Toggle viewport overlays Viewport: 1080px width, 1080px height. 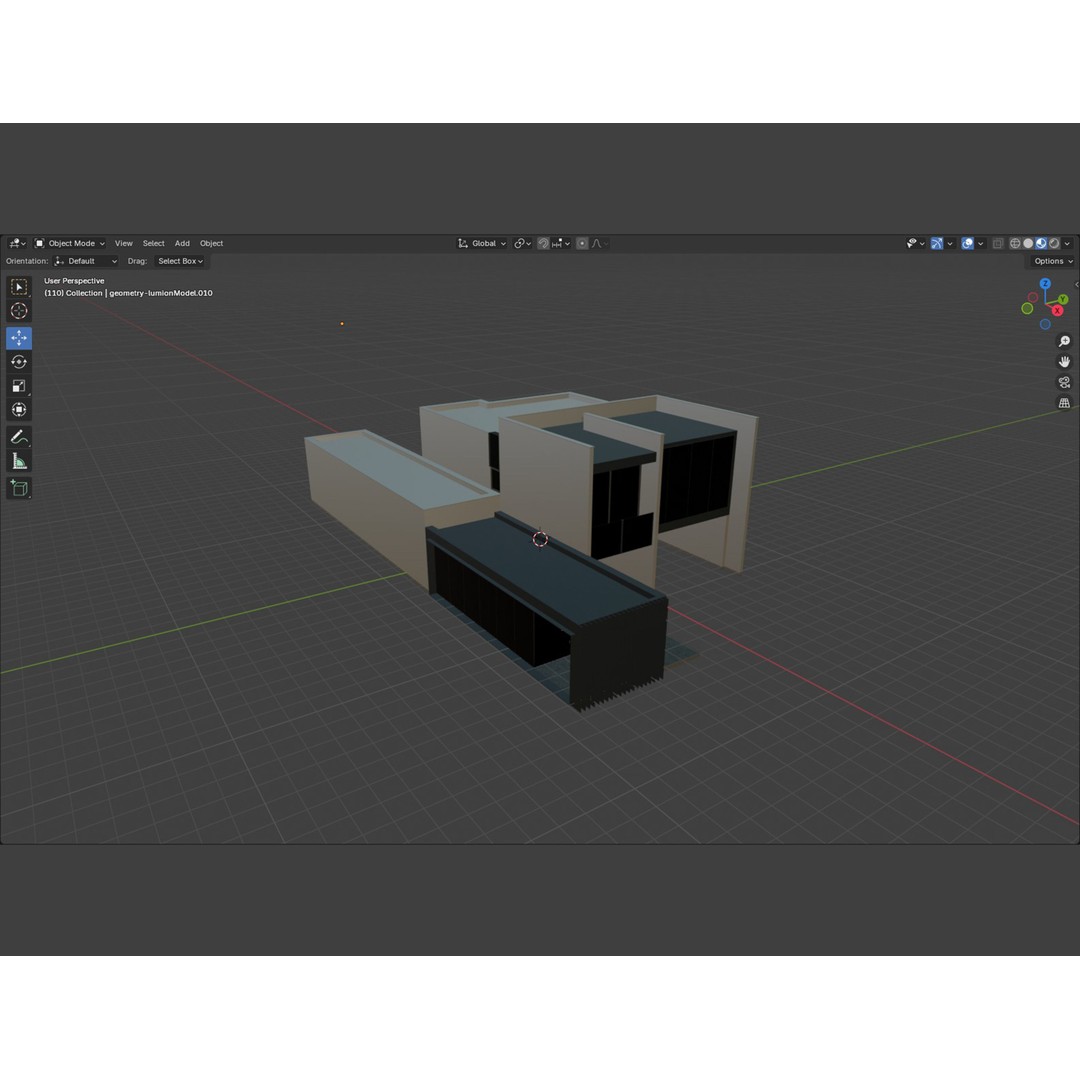(x=968, y=243)
